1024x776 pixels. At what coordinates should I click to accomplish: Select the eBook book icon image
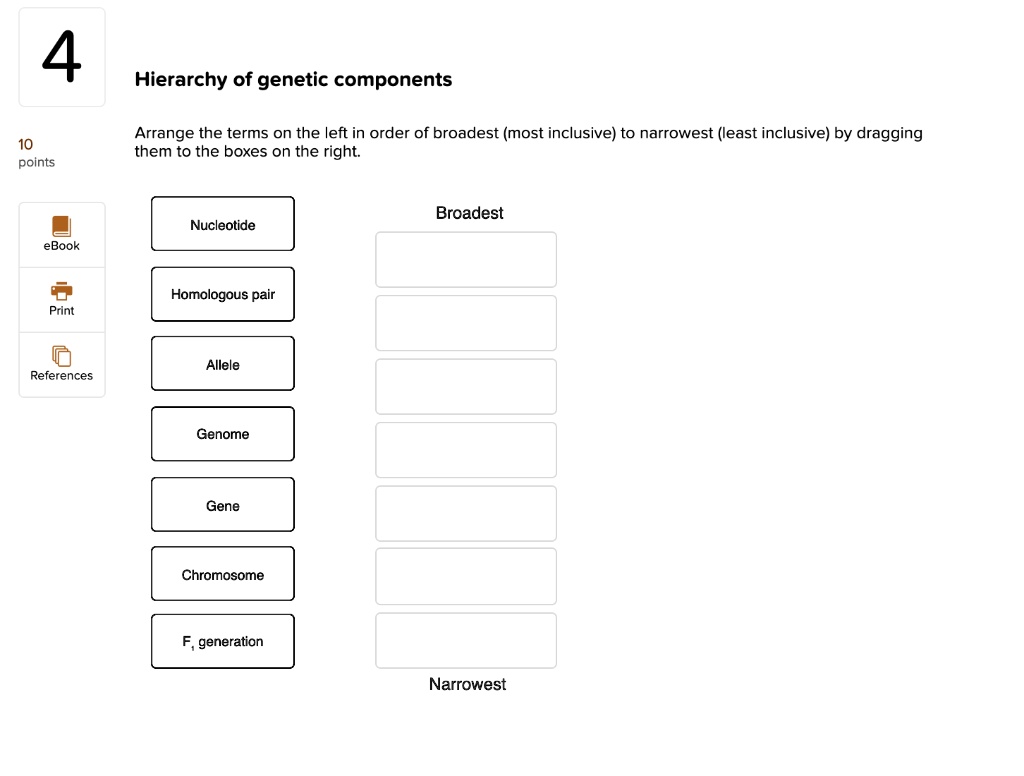tap(61, 226)
